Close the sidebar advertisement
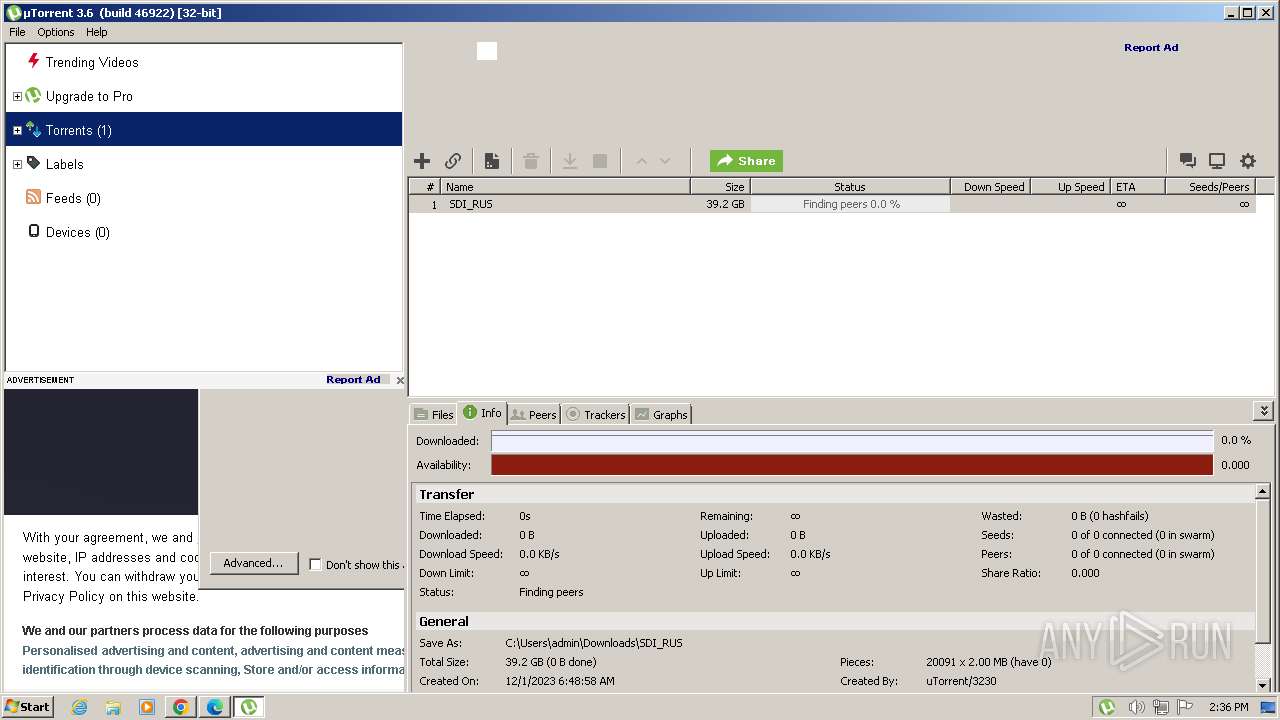The width and height of the screenshot is (1280, 720). [x=400, y=380]
